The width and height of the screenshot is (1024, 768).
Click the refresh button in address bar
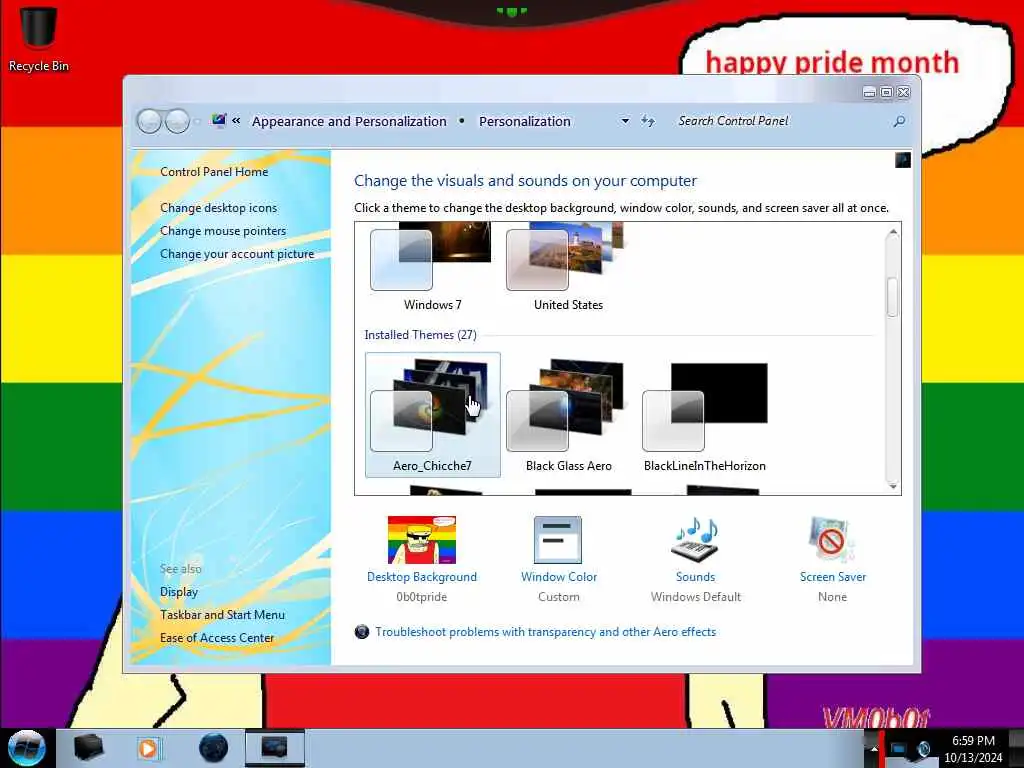(647, 121)
